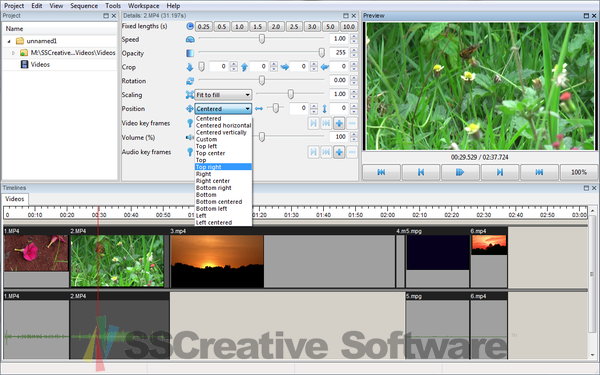This screenshot has height=375, width=600.
Task: Click the Rotation slider handle
Action: (x=262, y=80)
